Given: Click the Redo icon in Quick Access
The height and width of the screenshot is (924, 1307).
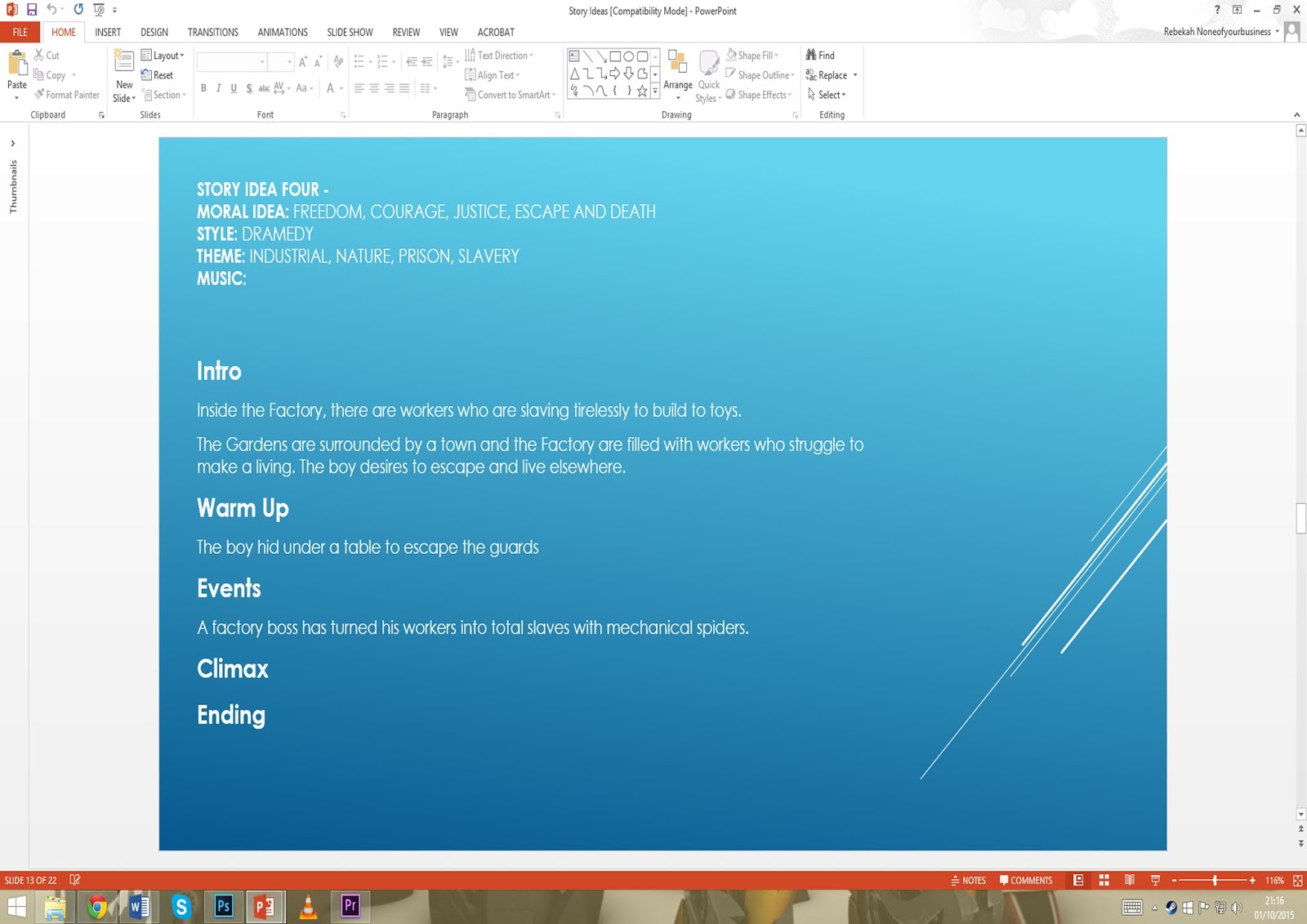Looking at the screenshot, I should point(78,10).
